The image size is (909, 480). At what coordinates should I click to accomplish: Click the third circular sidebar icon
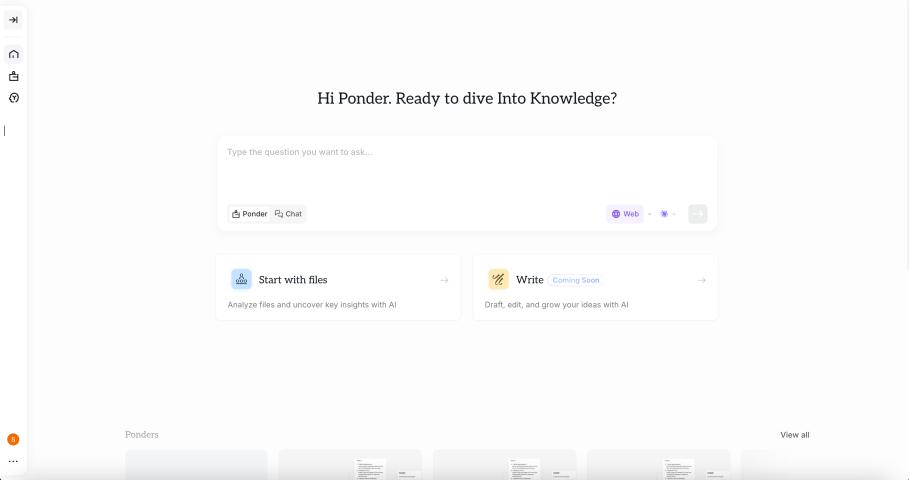[13, 98]
